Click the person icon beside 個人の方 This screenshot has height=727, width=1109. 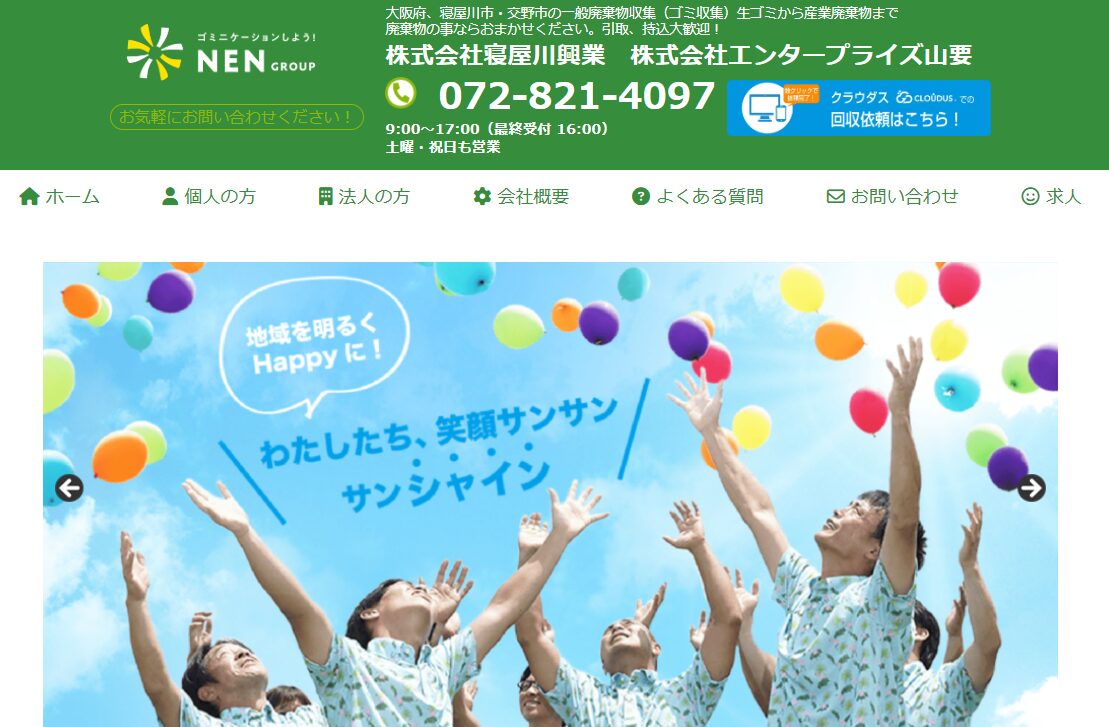pos(170,196)
